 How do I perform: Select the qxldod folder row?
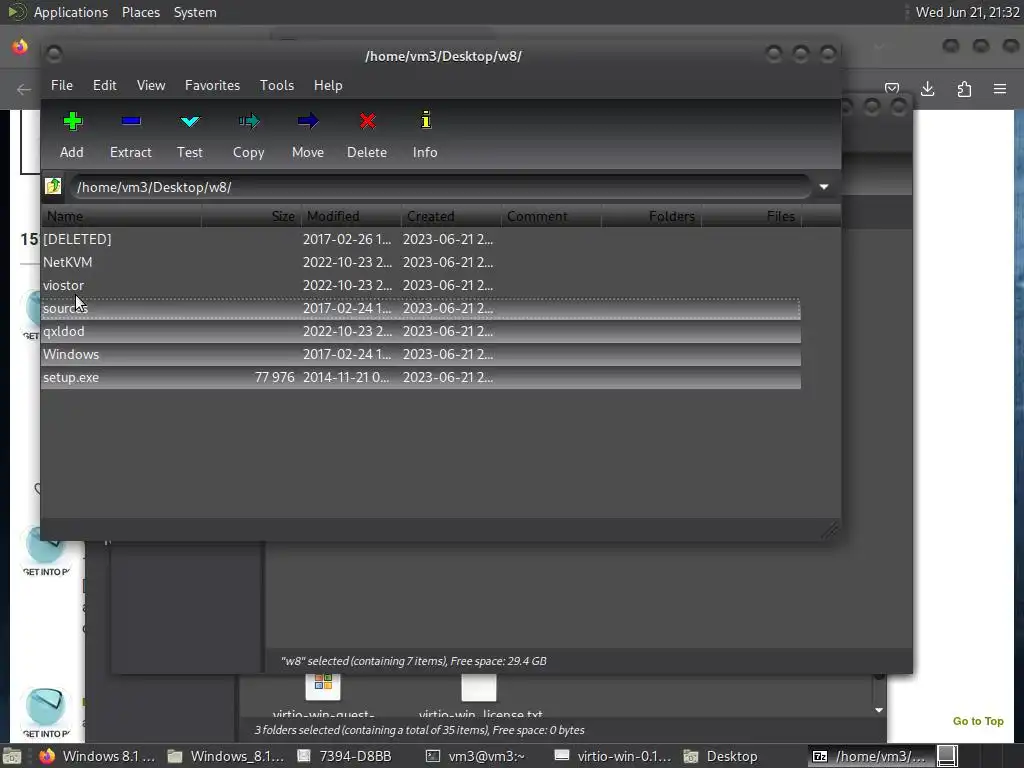(x=421, y=331)
